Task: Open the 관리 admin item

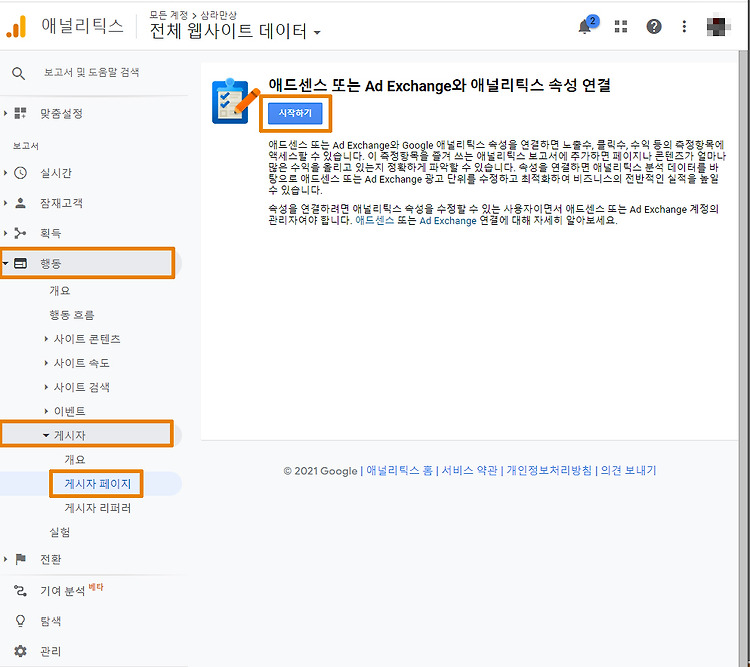Action: click(x=50, y=651)
